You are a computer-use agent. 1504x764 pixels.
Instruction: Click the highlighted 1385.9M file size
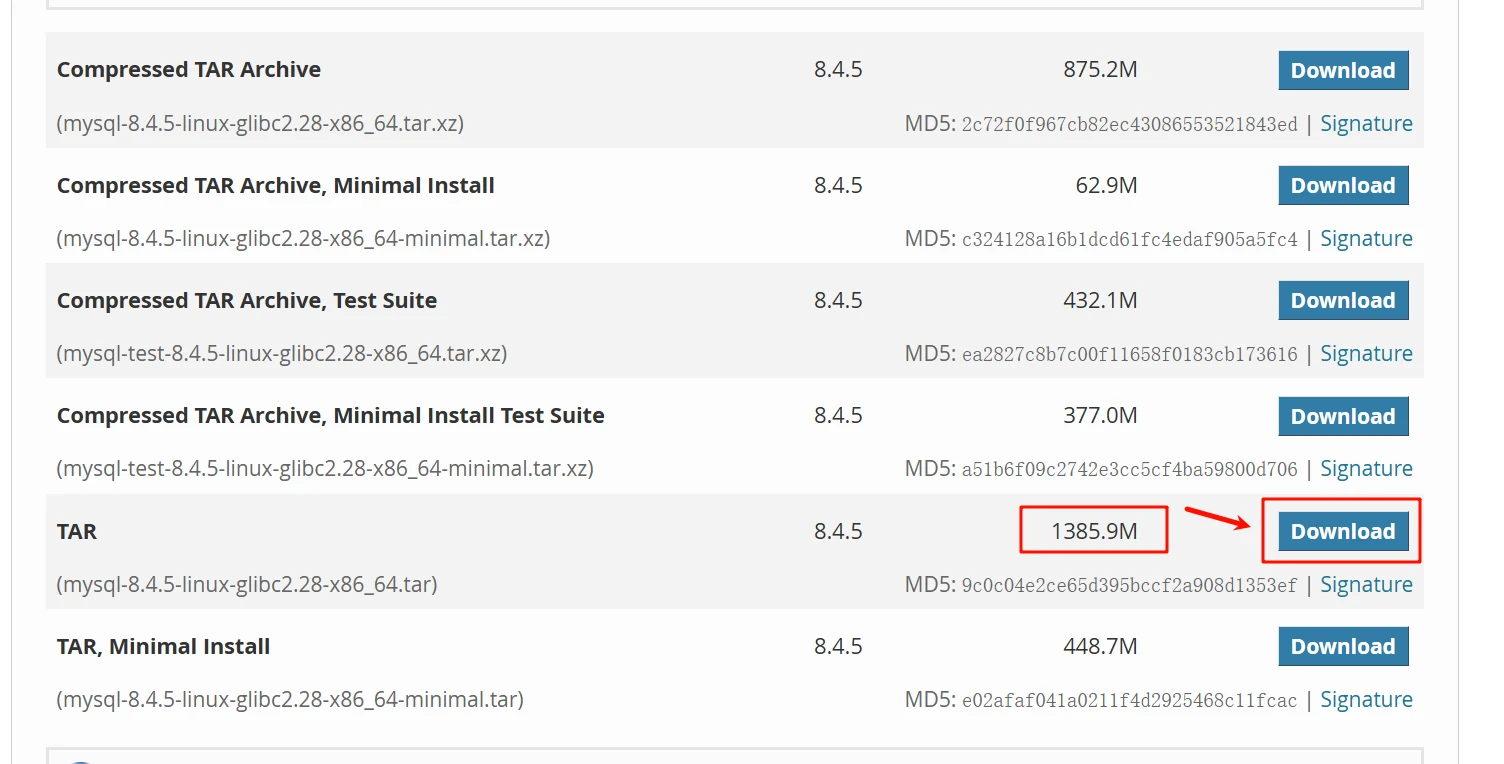(1094, 532)
